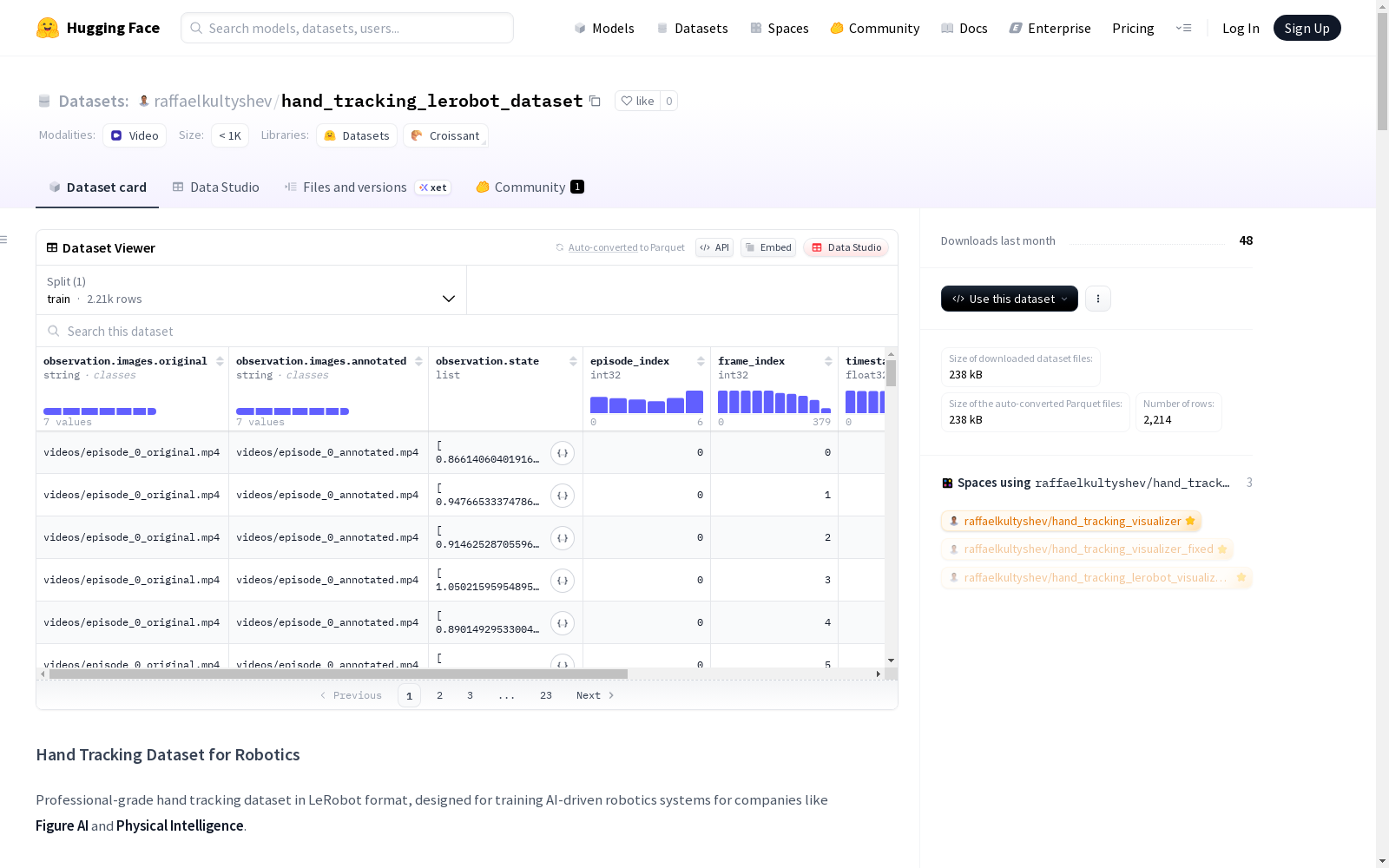The image size is (1389, 868).
Task: Open the Files and versions tab
Action: pyautogui.click(x=367, y=187)
